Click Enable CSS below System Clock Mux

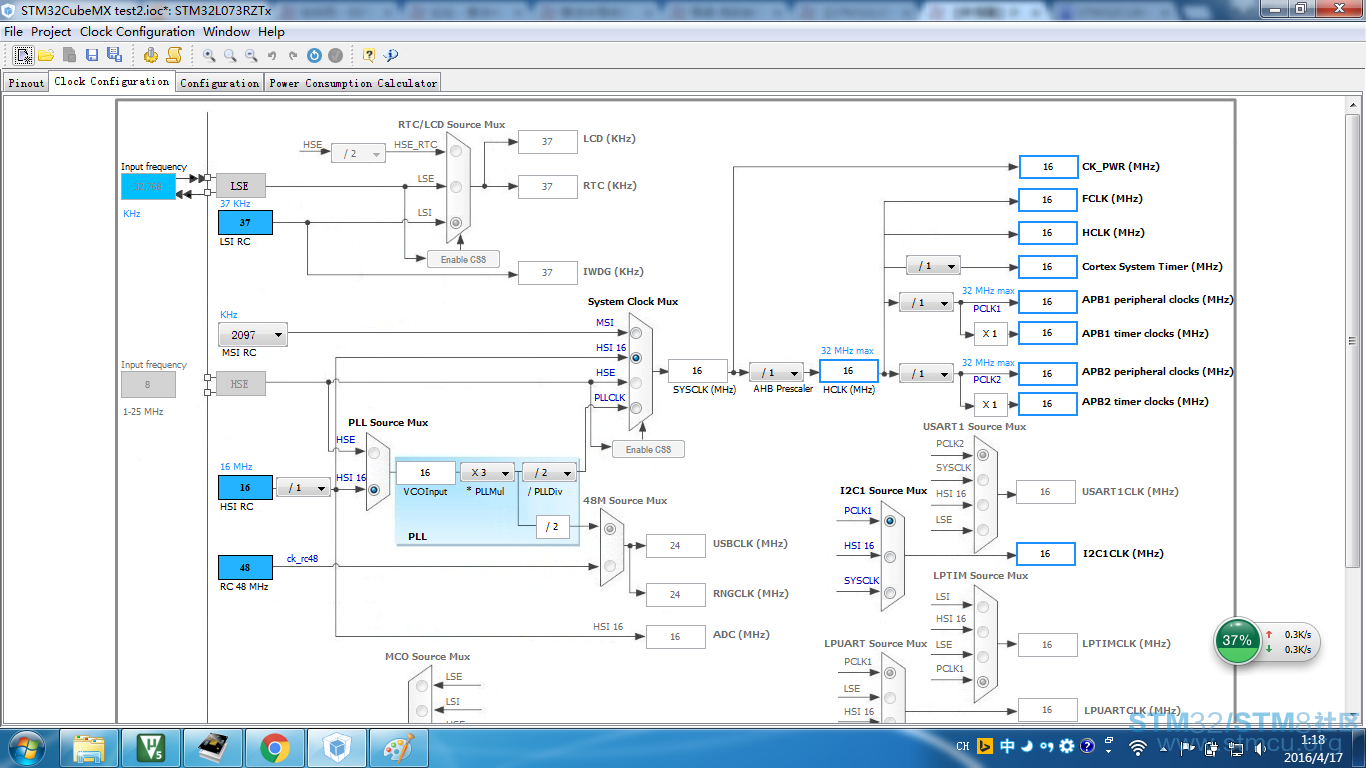coord(648,449)
